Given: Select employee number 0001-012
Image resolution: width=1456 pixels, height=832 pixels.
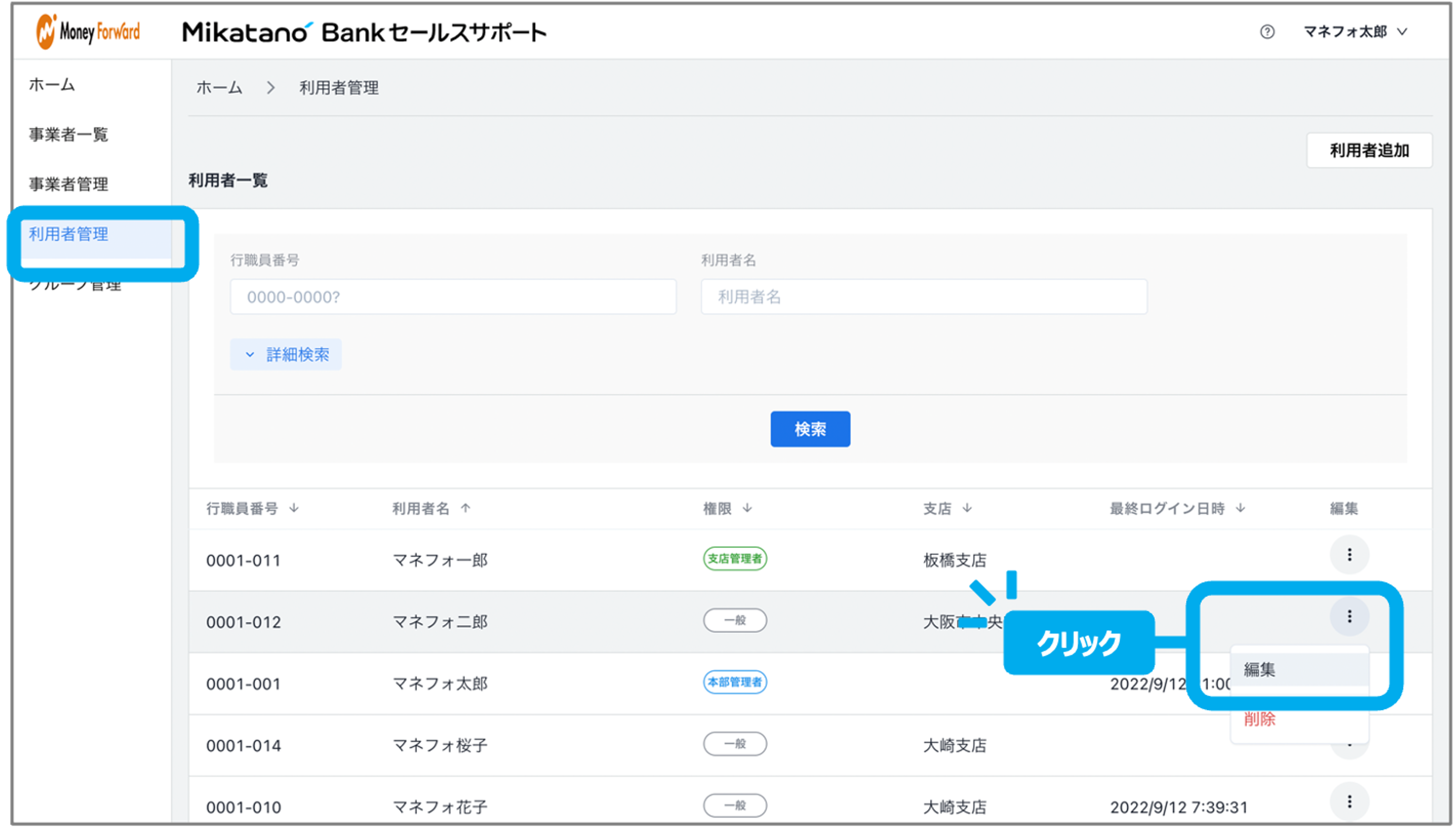Looking at the screenshot, I should 243,622.
